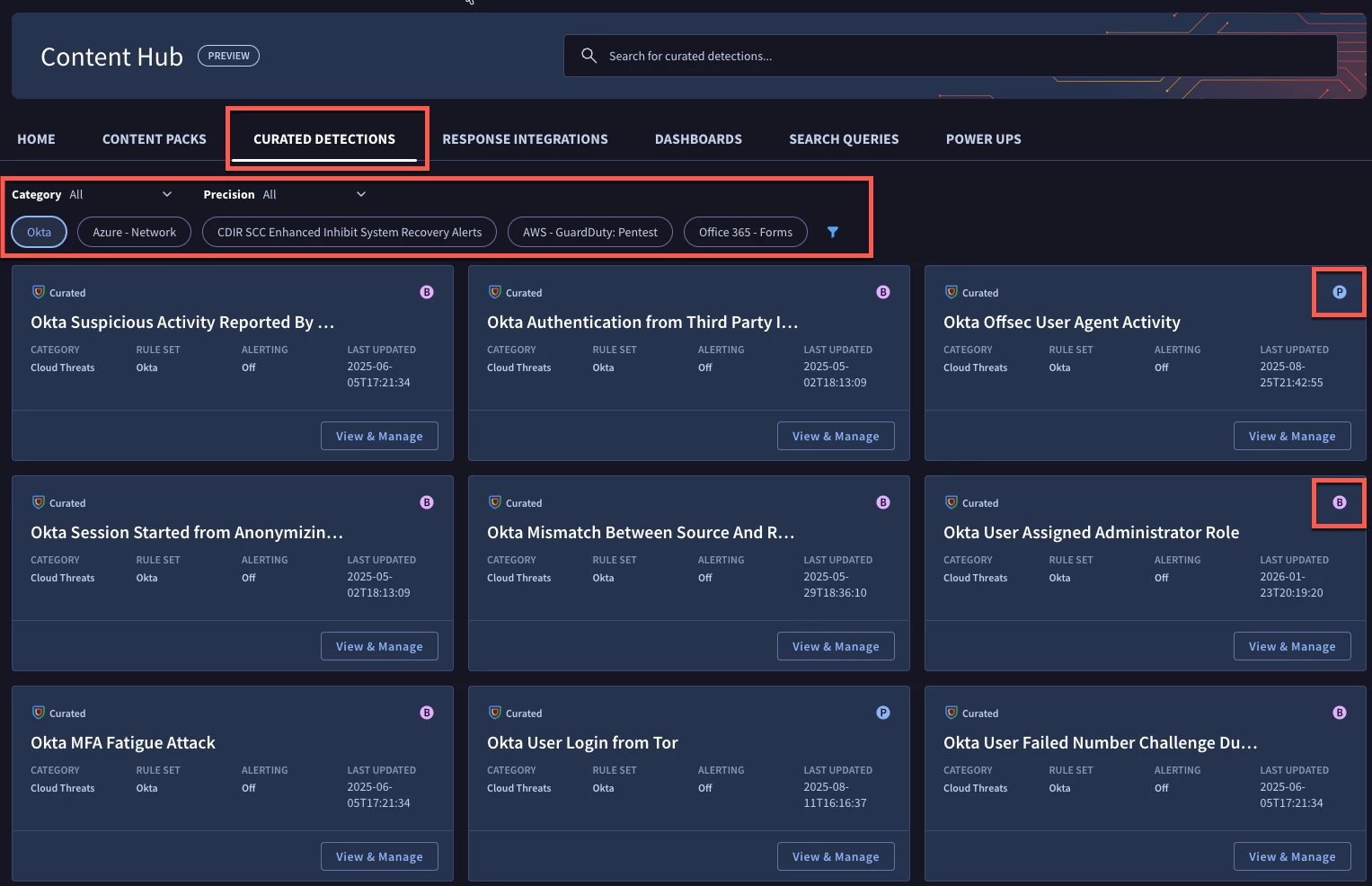Viewport: 1372px width, 886px height.
Task: View & Manage Okta User Failed Number Challenge rule
Action: coord(1292,856)
